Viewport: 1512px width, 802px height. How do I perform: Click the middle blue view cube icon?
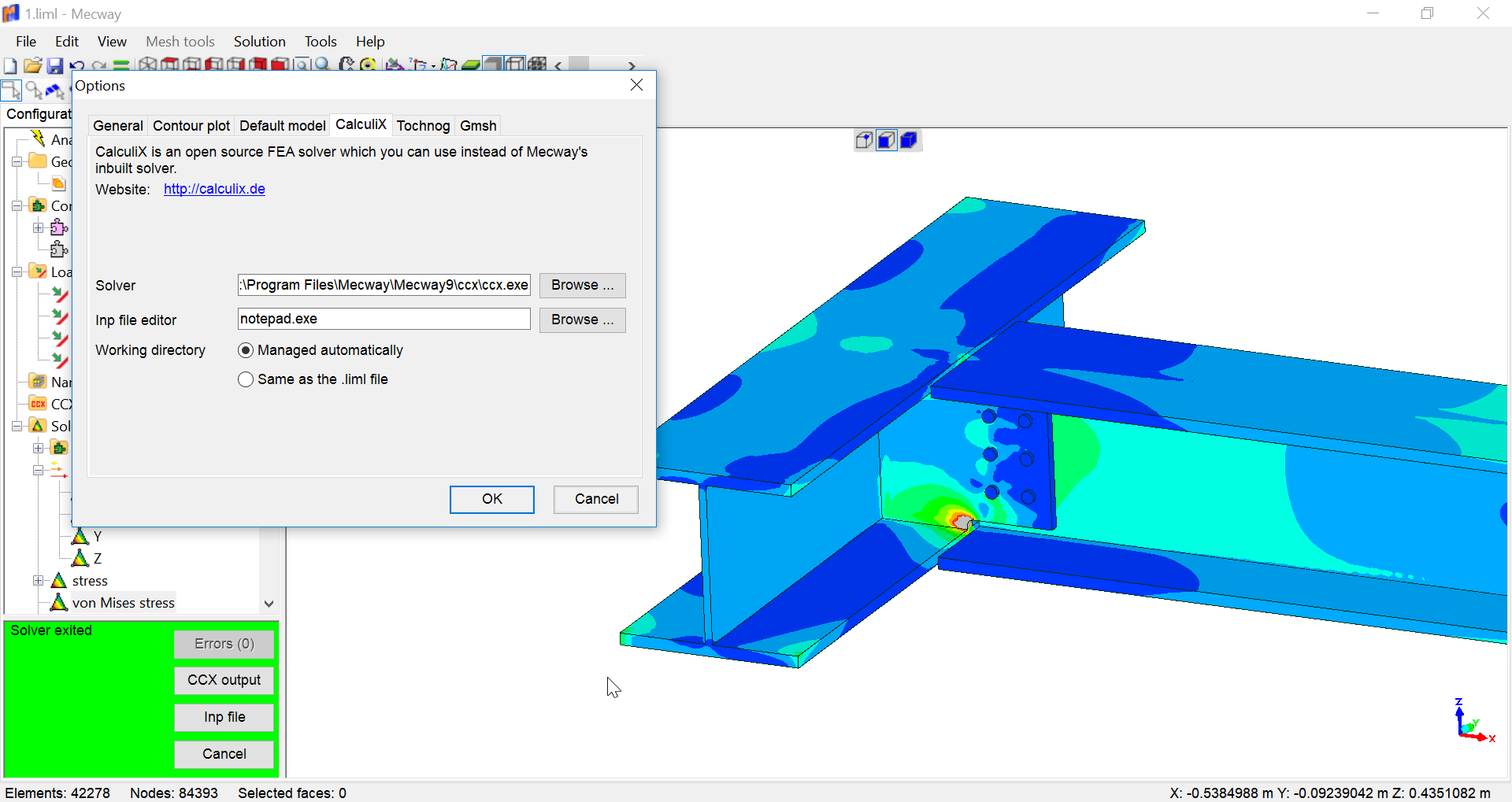887,141
